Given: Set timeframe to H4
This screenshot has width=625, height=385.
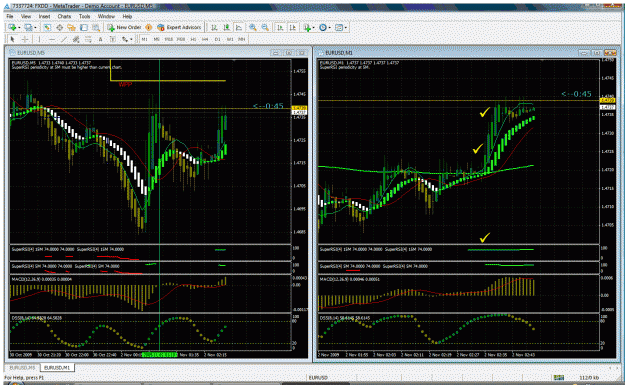Looking at the screenshot, I should 205,39.
